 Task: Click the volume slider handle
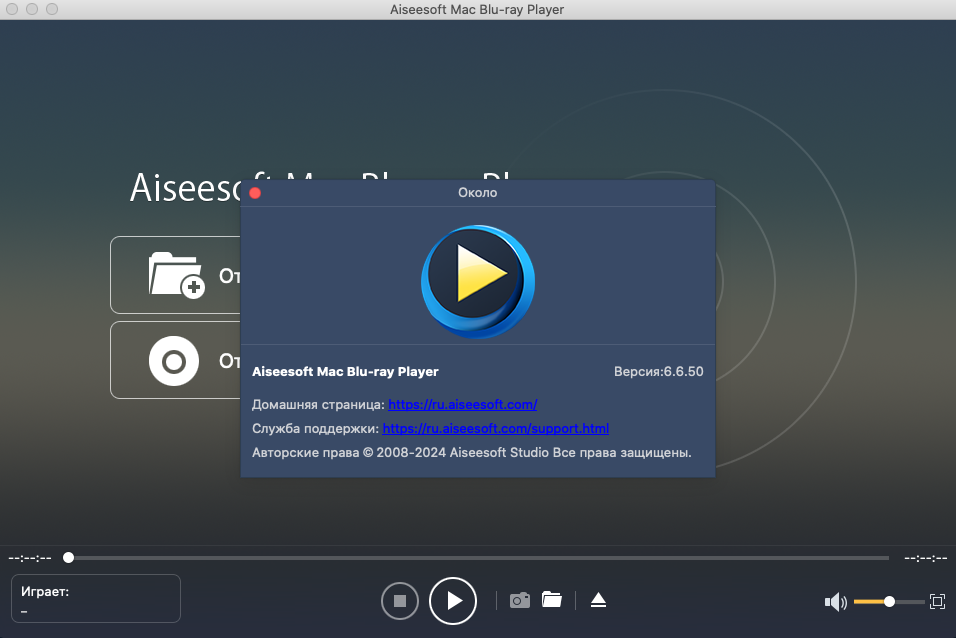coord(889,602)
